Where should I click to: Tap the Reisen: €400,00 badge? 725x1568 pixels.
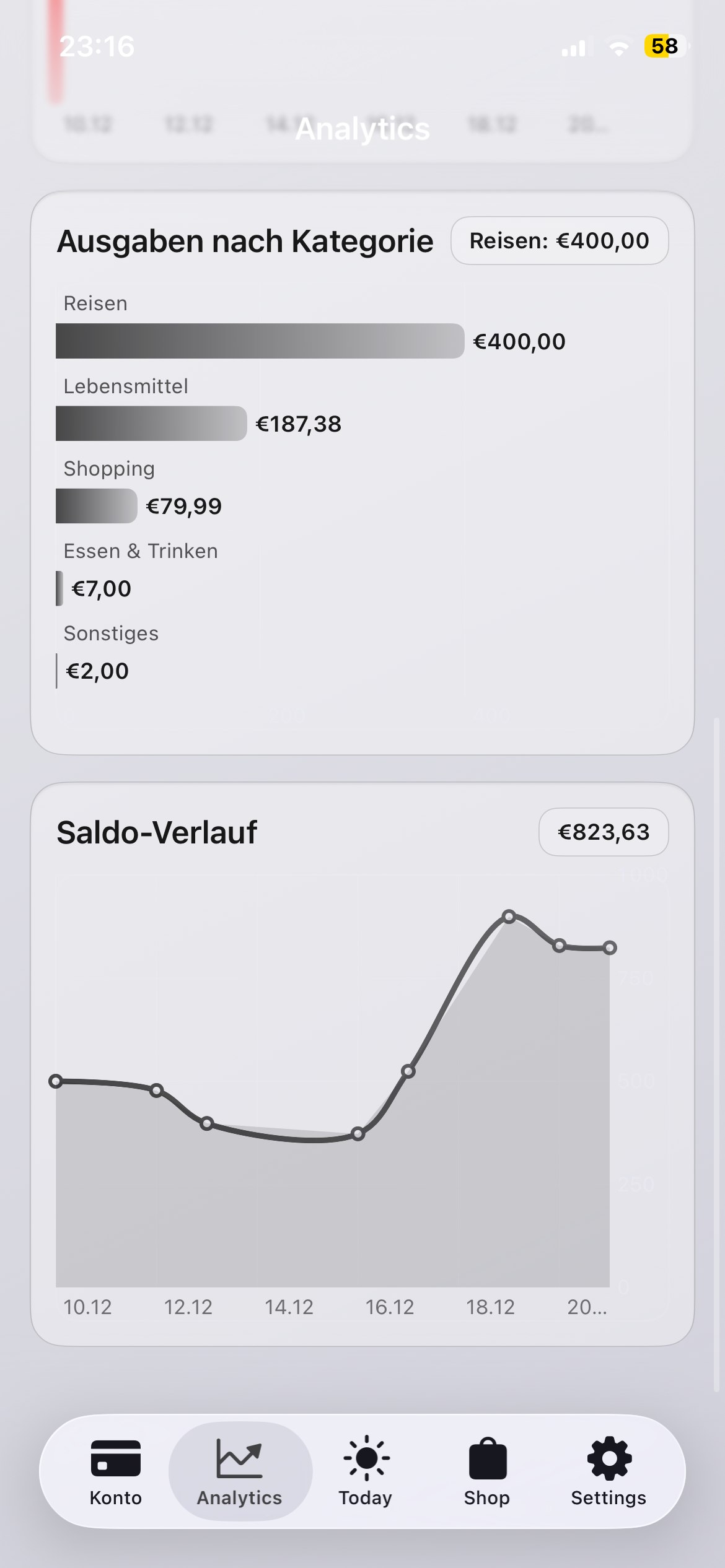(x=560, y=240)
